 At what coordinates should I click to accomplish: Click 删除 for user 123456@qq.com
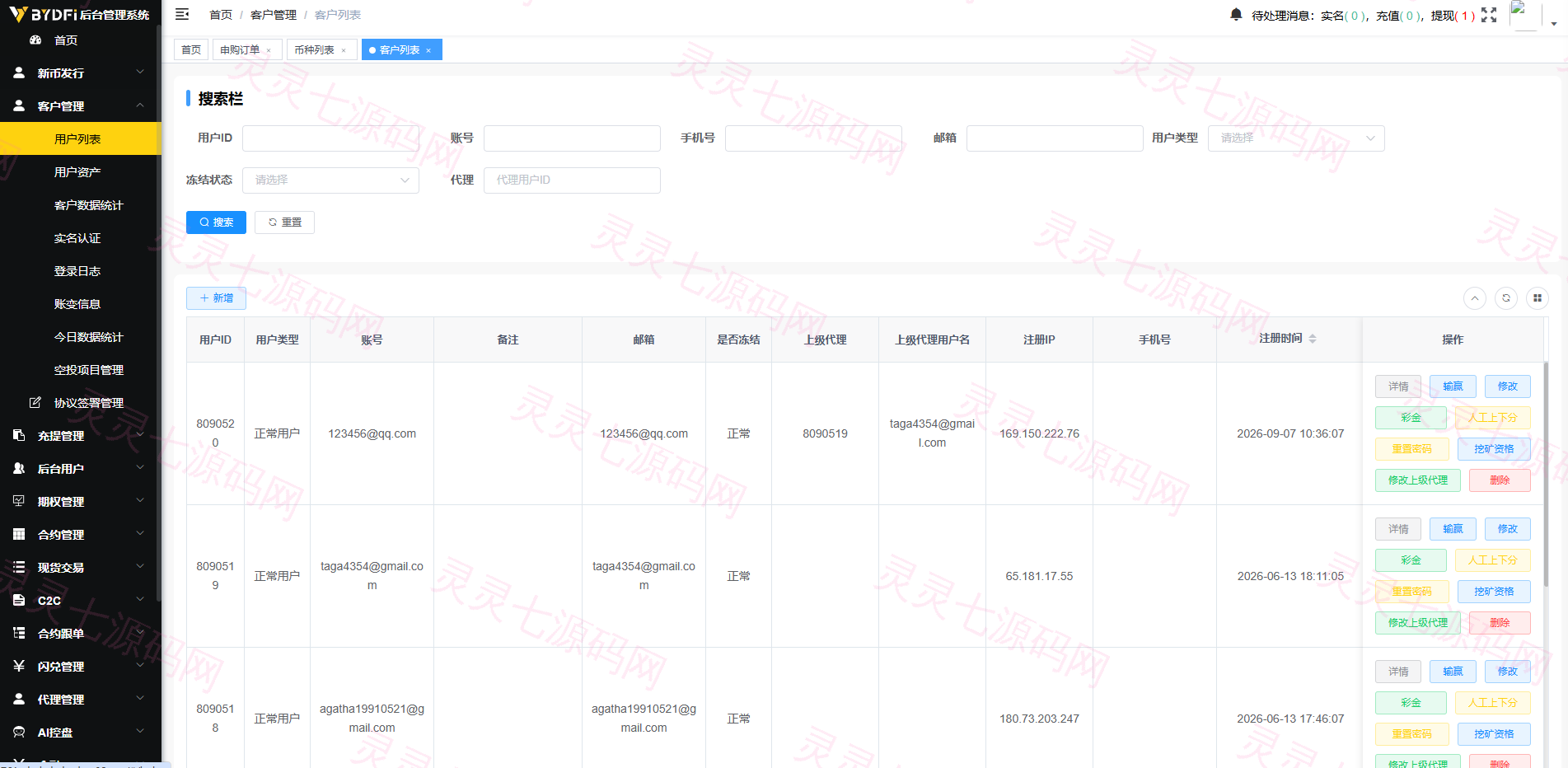point(1500,480)
